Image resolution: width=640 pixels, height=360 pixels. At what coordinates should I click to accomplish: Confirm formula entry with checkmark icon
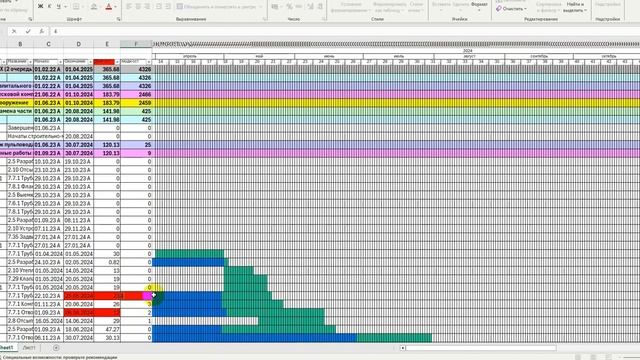tap(28, 31)
